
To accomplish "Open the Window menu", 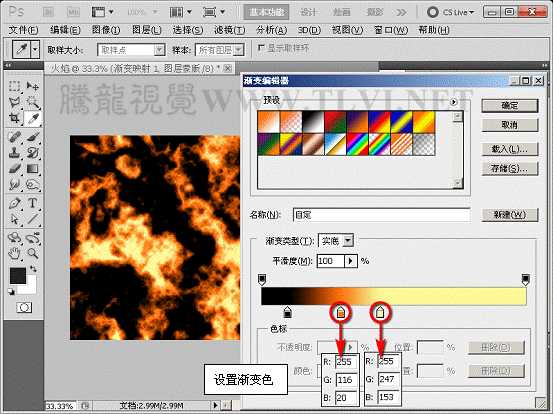I will pyautogui.click(x=391, y=30).
